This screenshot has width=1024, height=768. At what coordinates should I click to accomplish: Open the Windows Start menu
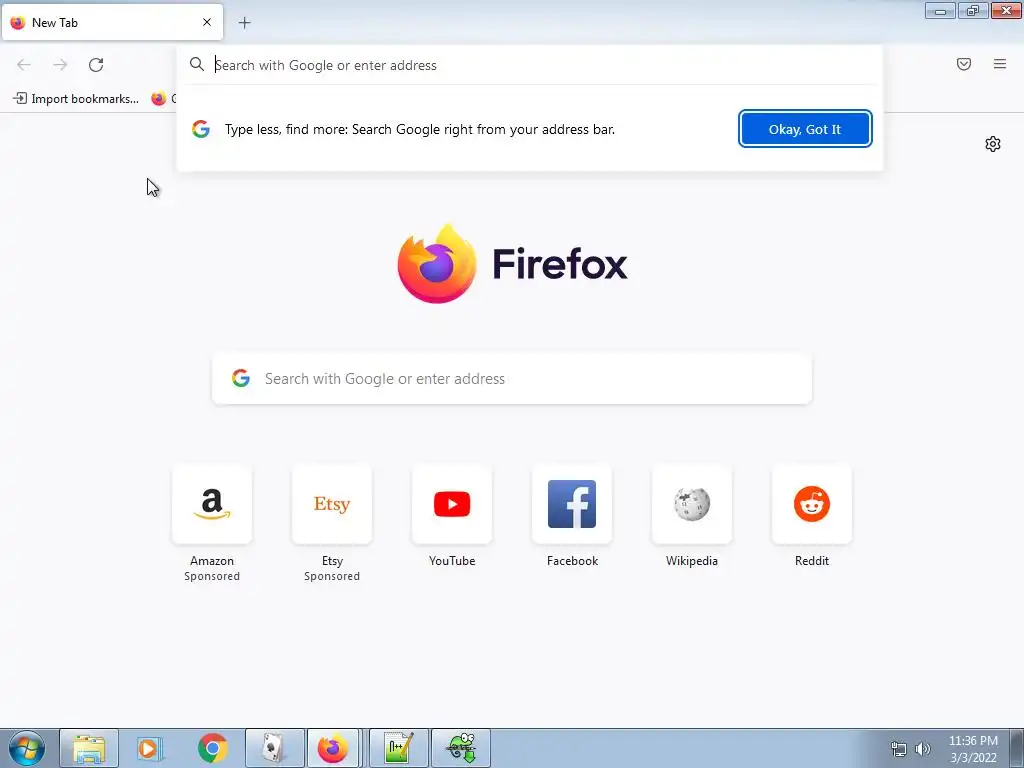(27, 748)
